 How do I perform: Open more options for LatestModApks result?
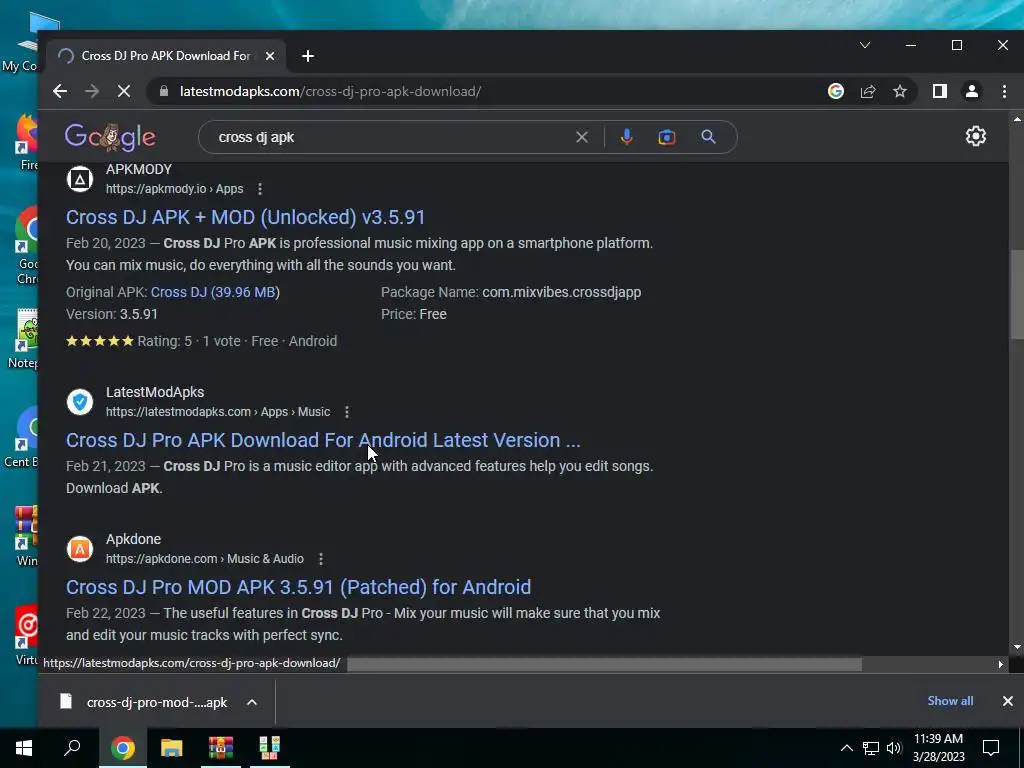pyautogui.click(x=347, y=412)
